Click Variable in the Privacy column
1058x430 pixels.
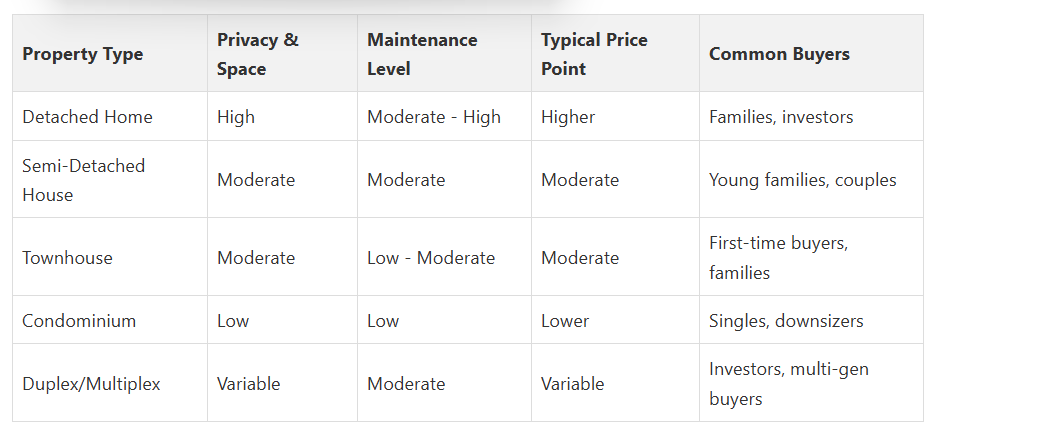248,384
